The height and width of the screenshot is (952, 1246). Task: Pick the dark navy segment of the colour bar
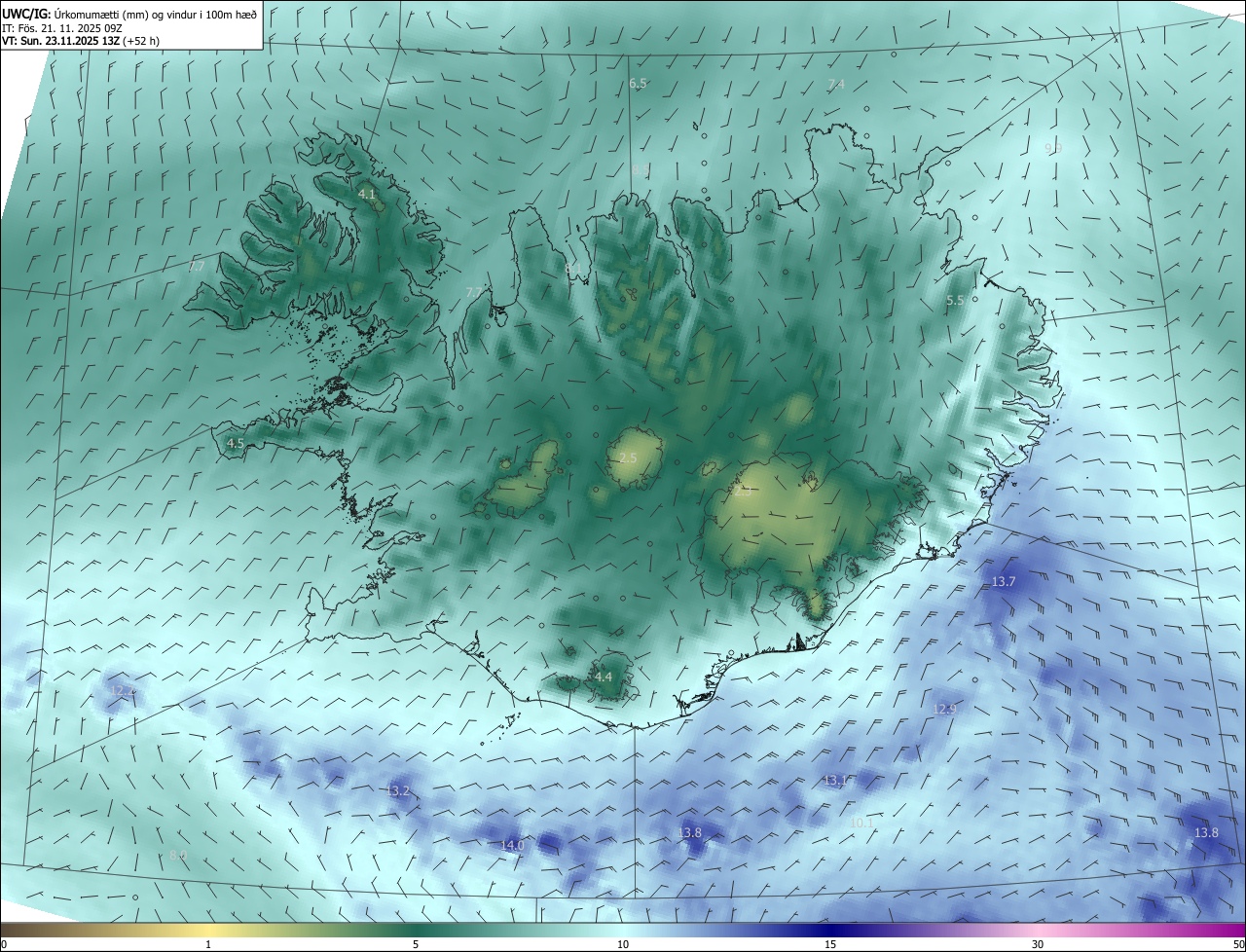[830, 930]
